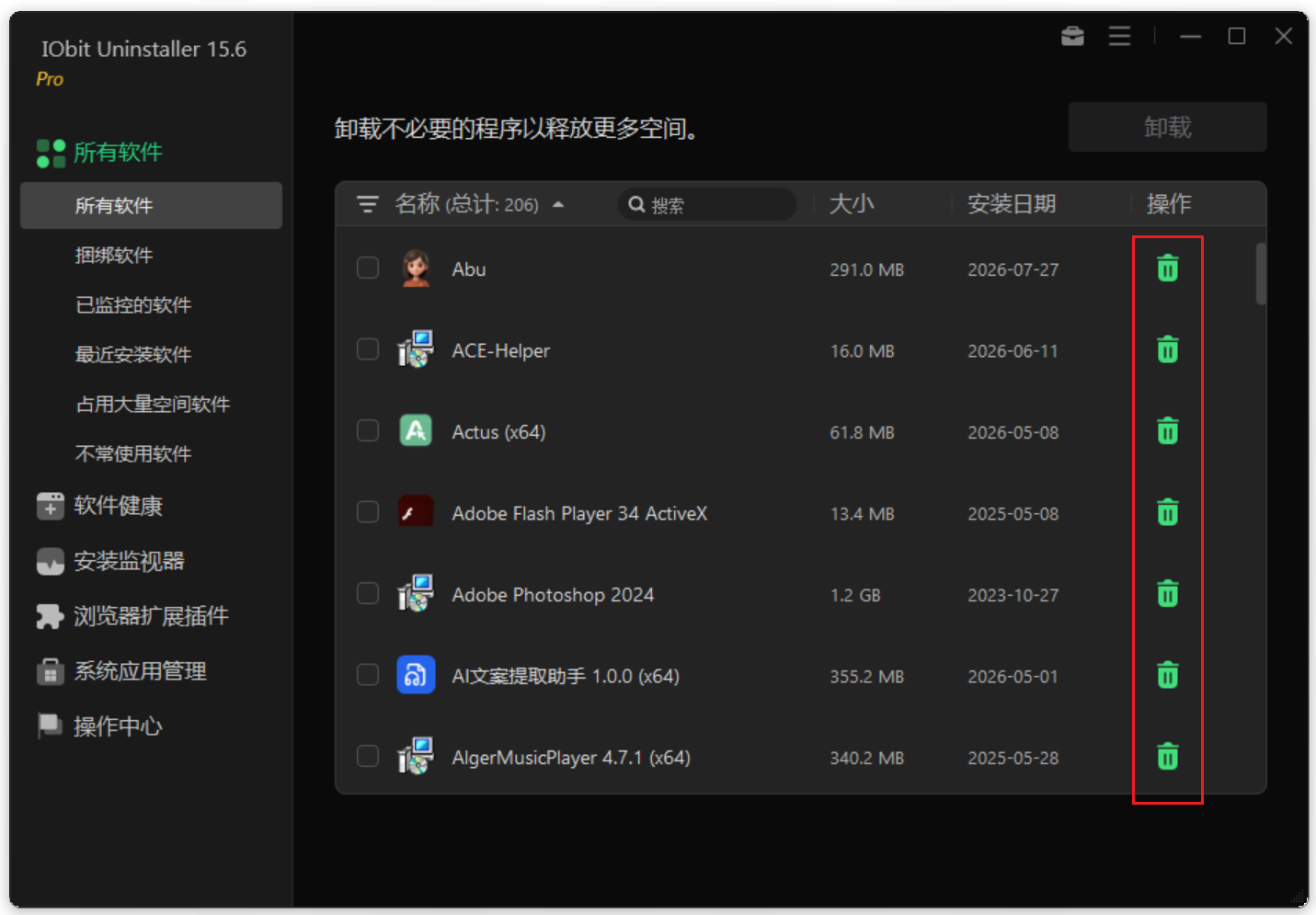Click the filter icon beside 名称

click(x=368, y=204)
